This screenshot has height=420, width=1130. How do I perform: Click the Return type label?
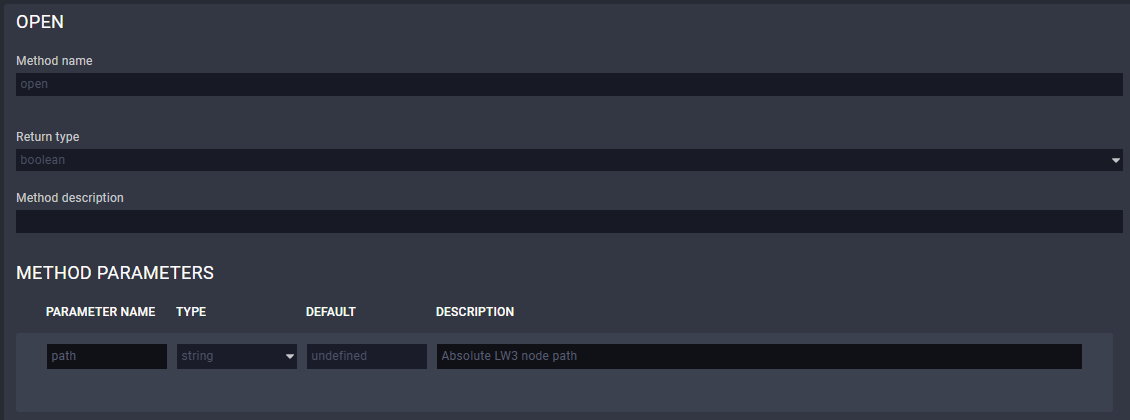47,137
